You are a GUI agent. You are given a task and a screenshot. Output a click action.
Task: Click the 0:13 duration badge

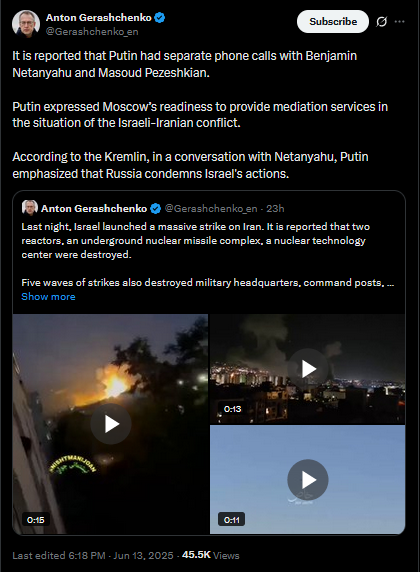coord(232,409)
